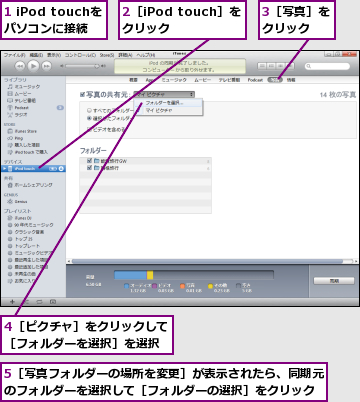Click the iPod touch battery indicator
360x402 pixels.
point(53,169)
